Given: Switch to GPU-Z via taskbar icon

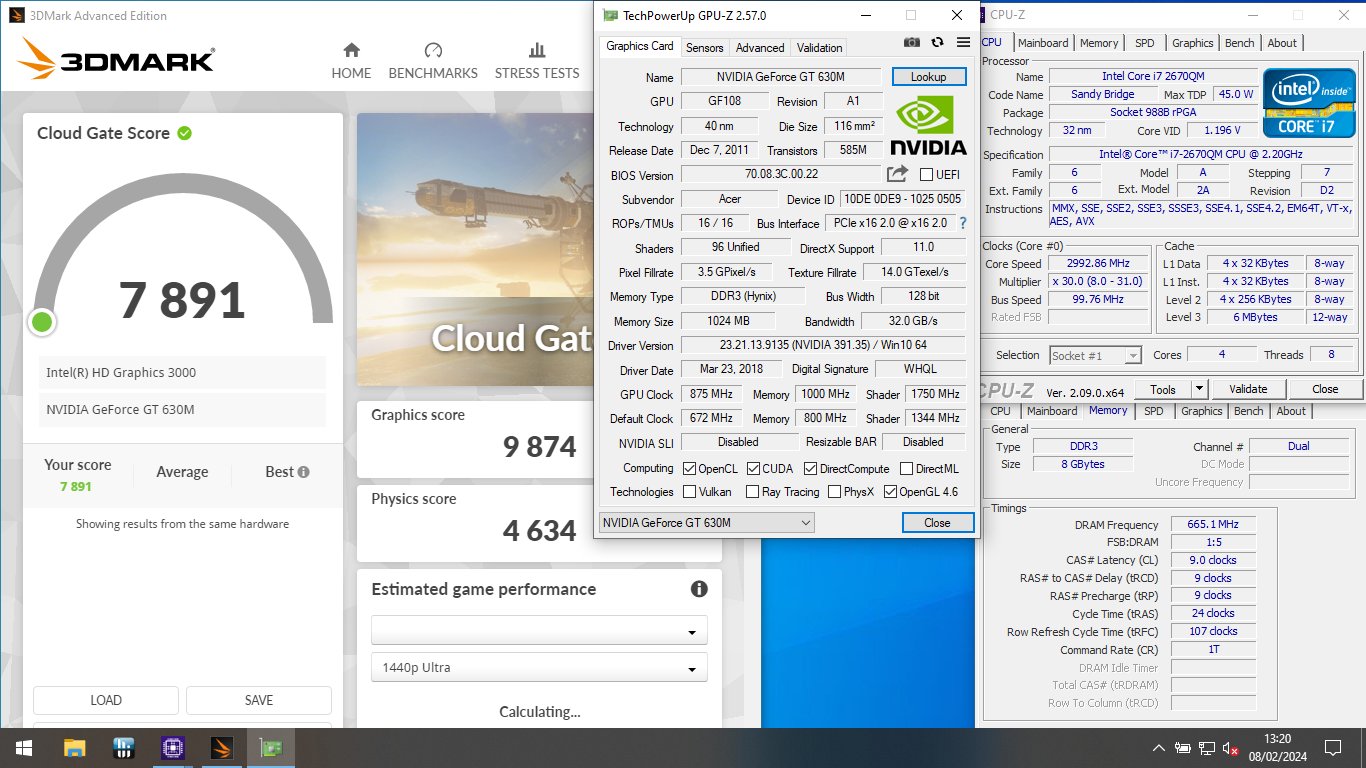Looking at the screenshot, I should (271, 748).
